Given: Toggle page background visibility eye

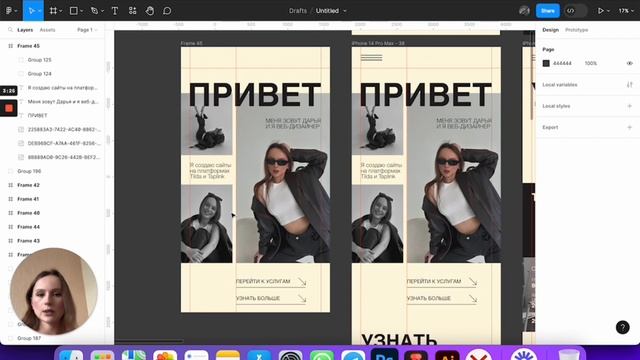Looking at the screenshot, I should pos(629,63).
